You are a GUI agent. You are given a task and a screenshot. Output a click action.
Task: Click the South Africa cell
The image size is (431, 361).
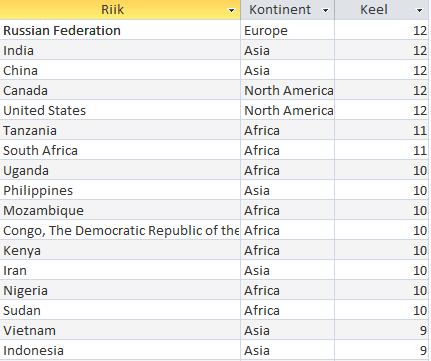pyautogui.click(x=120, y=150)
